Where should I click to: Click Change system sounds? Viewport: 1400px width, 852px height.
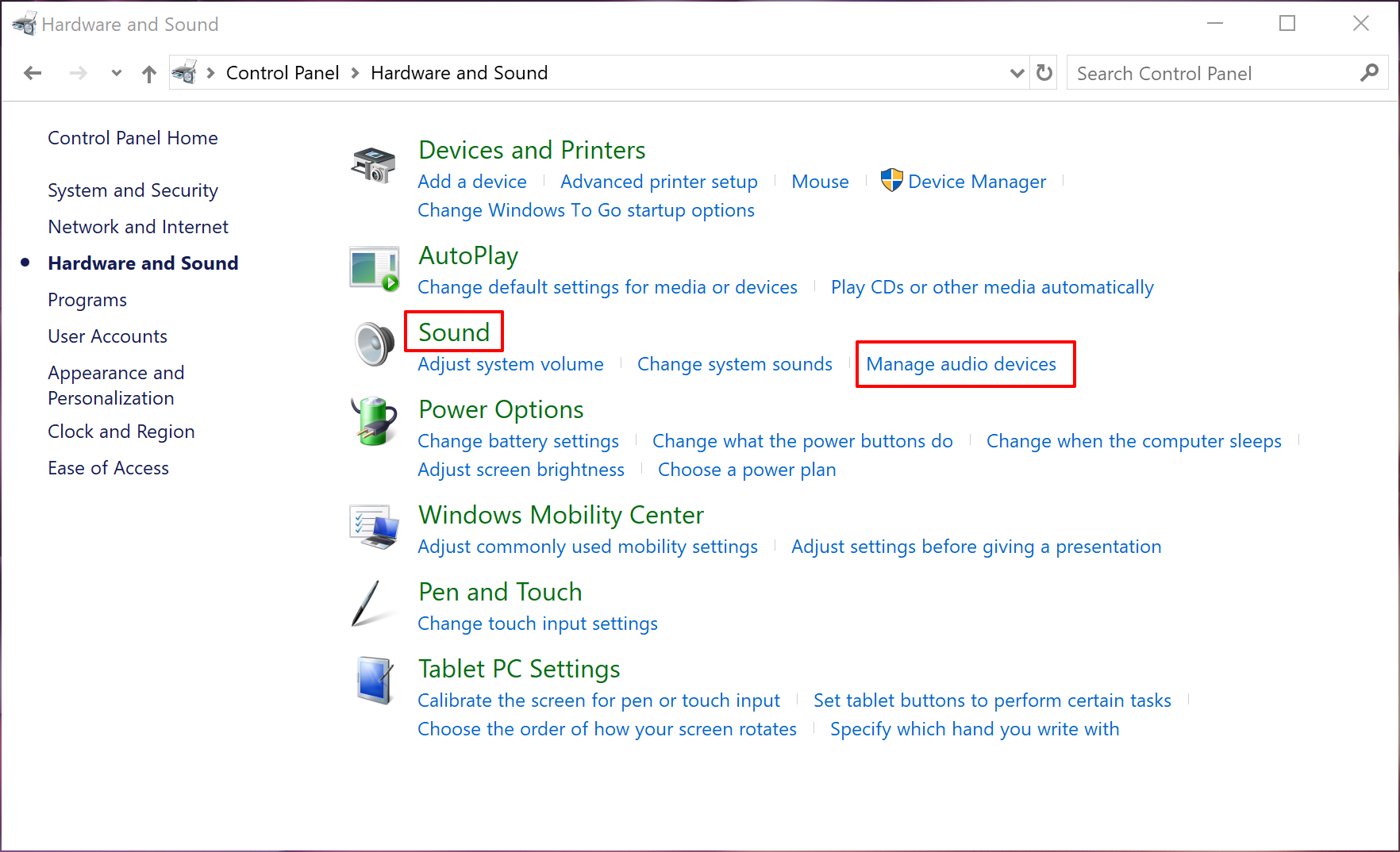[x=735, y=364]
